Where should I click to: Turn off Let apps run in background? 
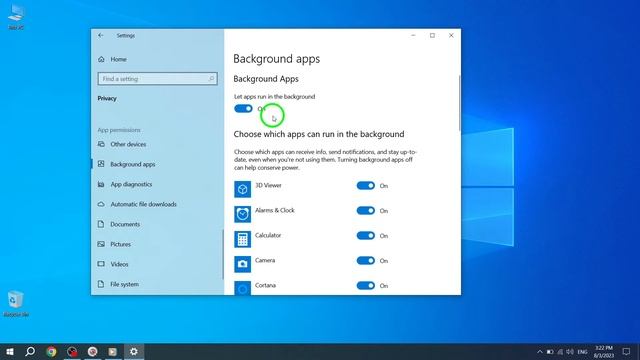pos(243,109)
